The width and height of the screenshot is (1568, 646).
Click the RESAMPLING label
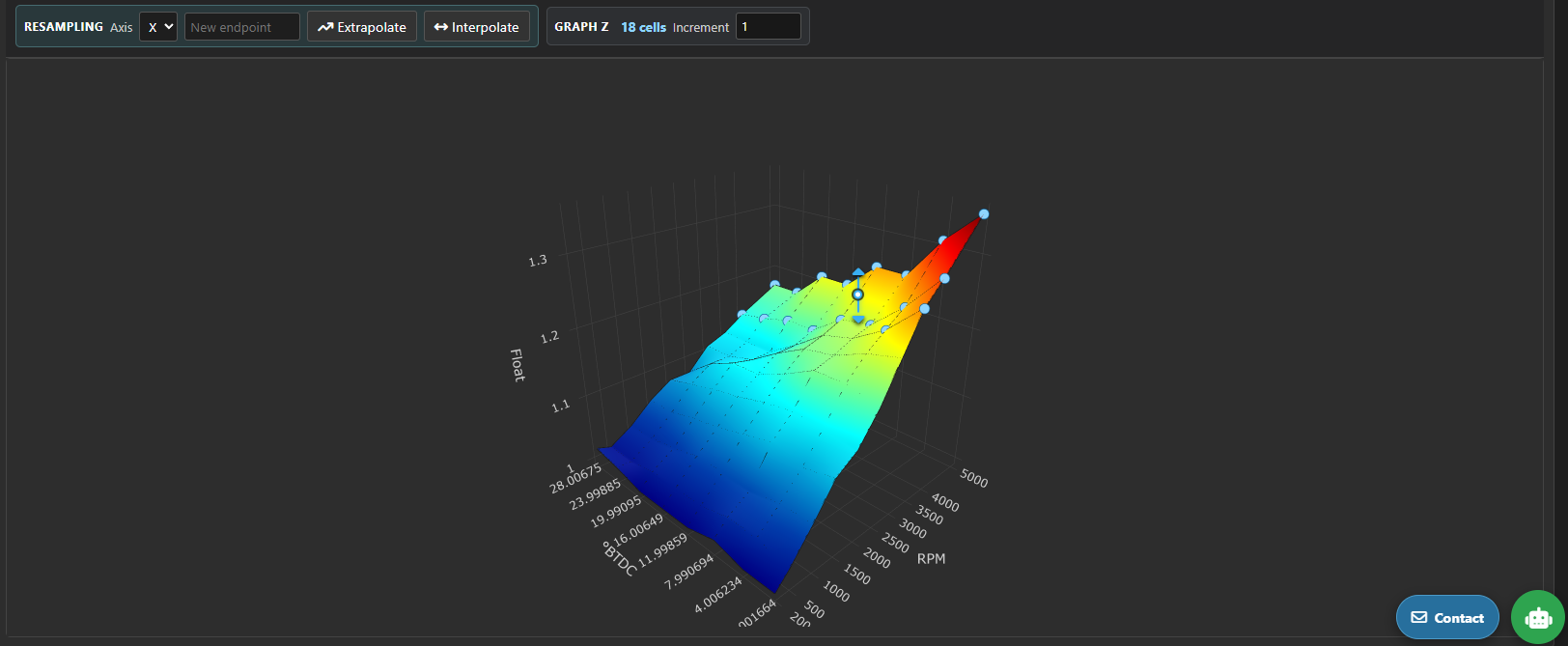64,27
